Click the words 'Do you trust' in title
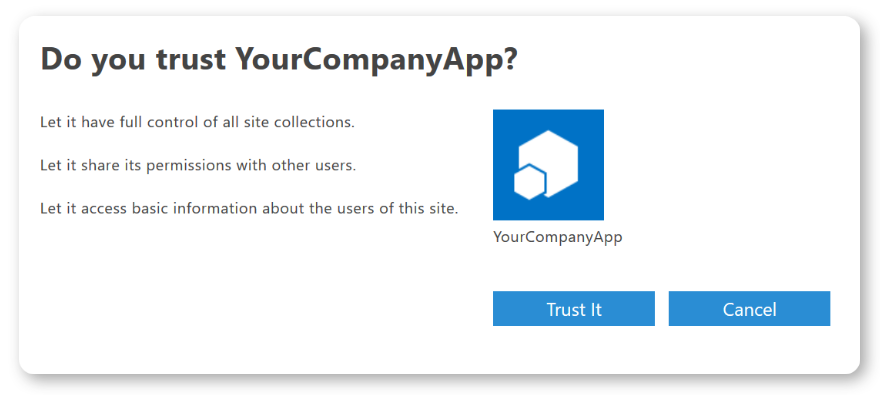 [133, 59]
